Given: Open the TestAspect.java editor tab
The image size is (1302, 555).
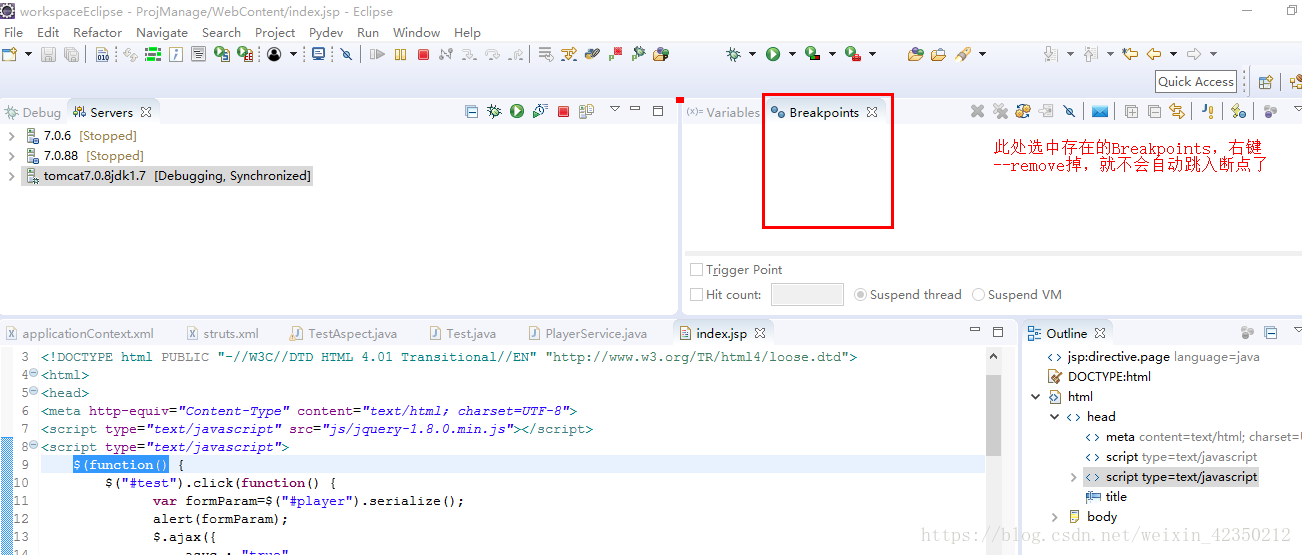Looking at the screenshot, I should (343, 334).
